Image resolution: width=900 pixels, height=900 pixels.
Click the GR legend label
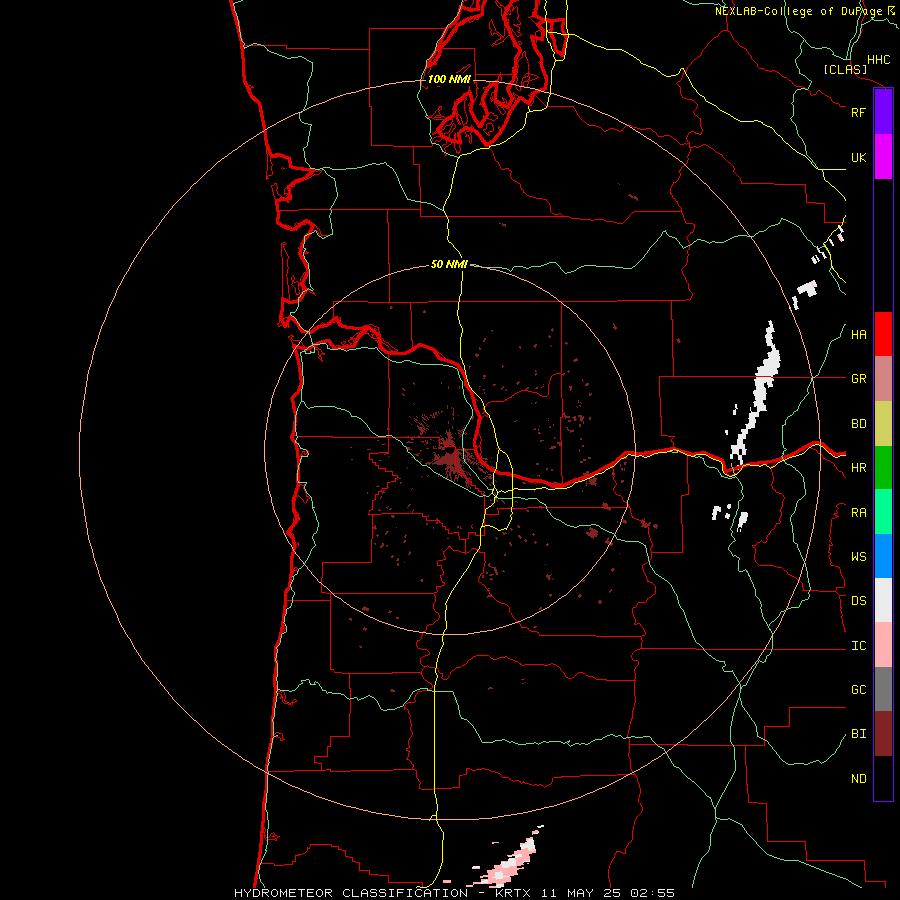858,379
